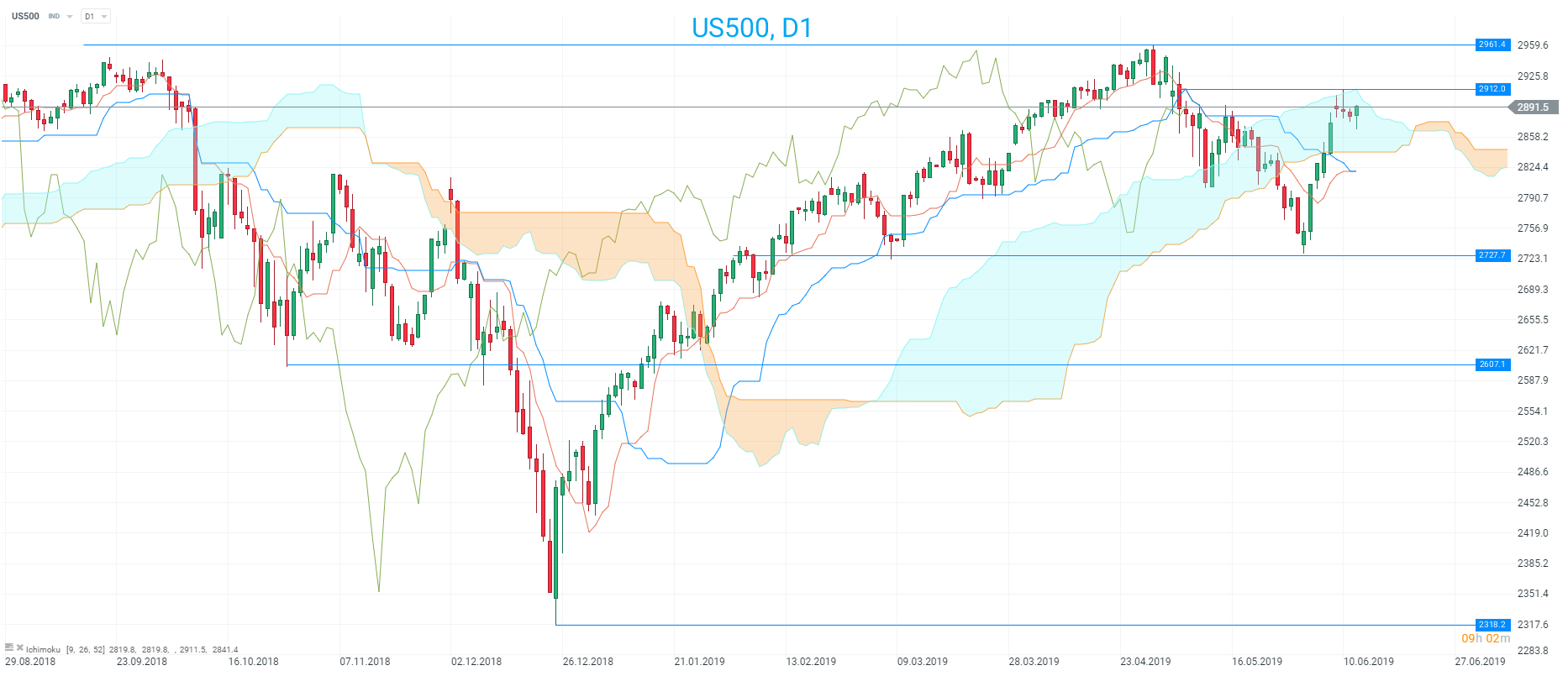Click the 2959.6 price axis value
The image size is (1568, 676).
pos(1533,45)
